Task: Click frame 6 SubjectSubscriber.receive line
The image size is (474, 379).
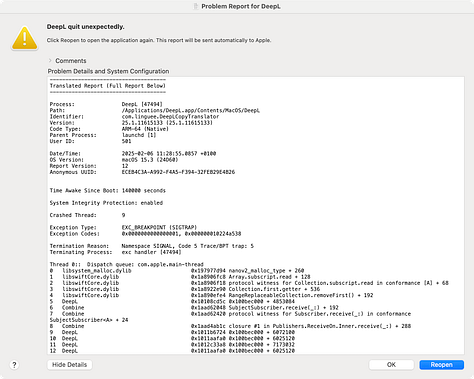Action: tap(194, 308)
